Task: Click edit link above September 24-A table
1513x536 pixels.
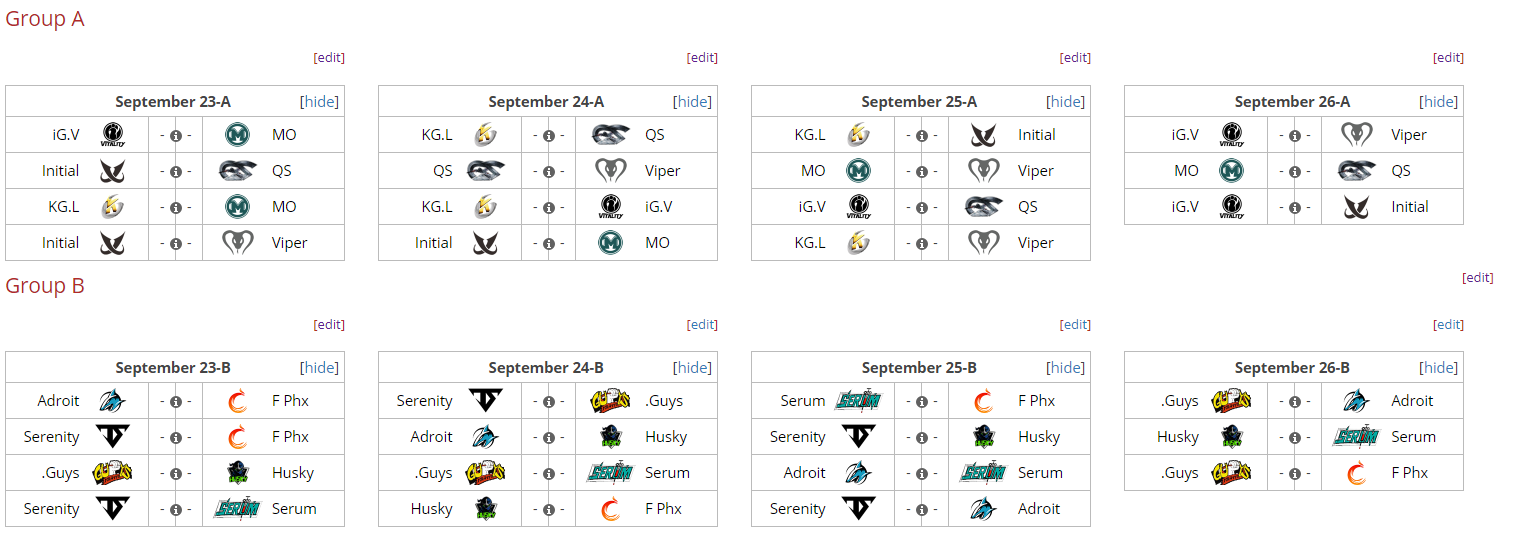Action: click(x=702, y=58)
